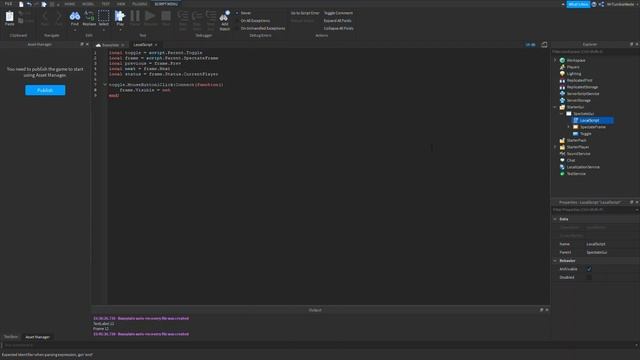The width and height of the screenshot is (640, 360).
Task: Click the Add Watch icon
Action: pyautogui.click(x=224, y=16)
